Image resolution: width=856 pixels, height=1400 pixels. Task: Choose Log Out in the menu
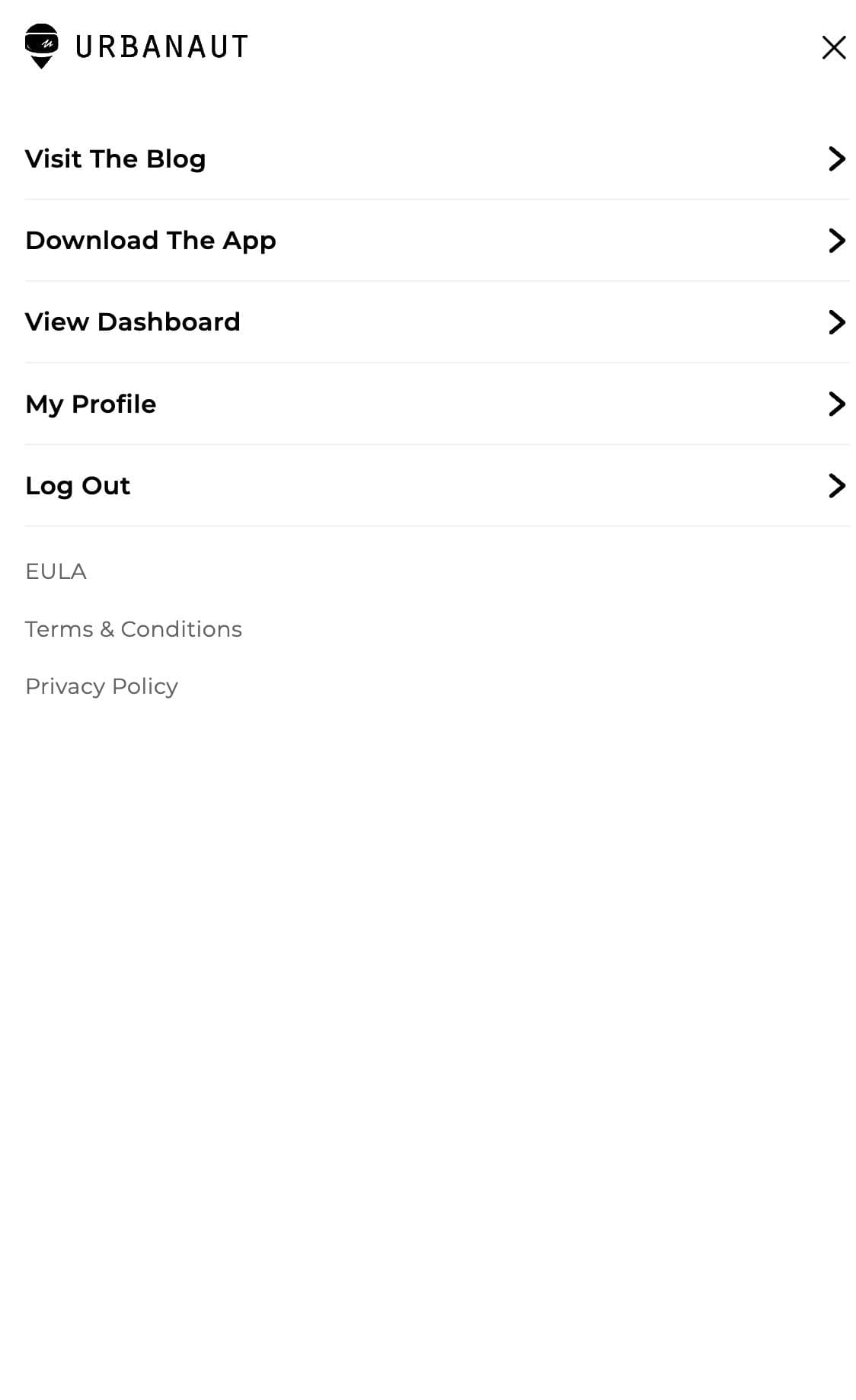(77, 485)
